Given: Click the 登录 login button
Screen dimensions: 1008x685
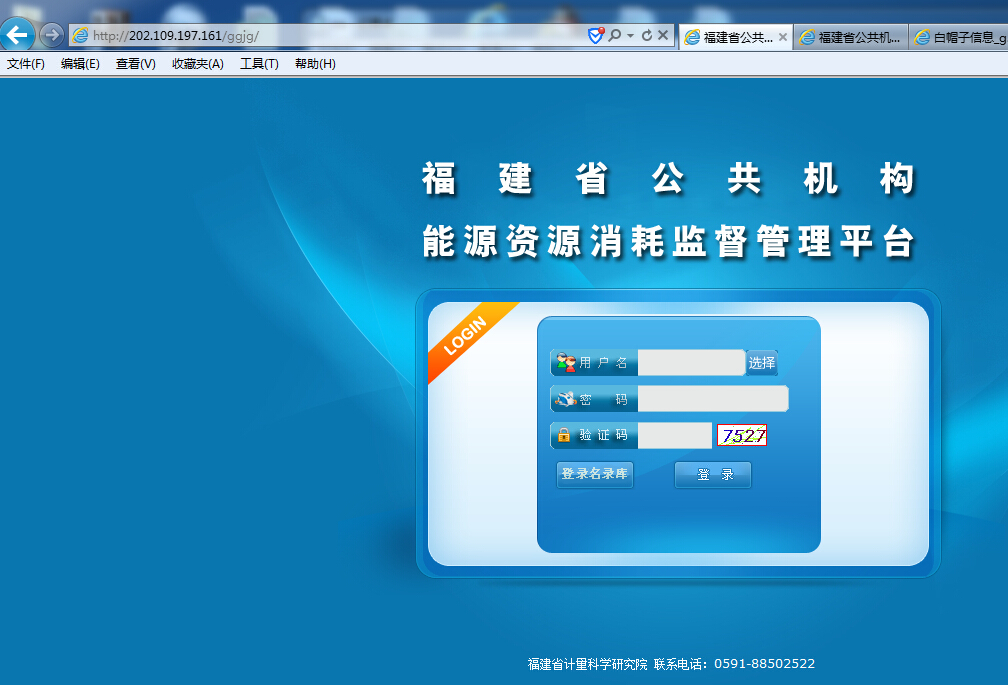Looking at the screenshot, I should [713, 475].
